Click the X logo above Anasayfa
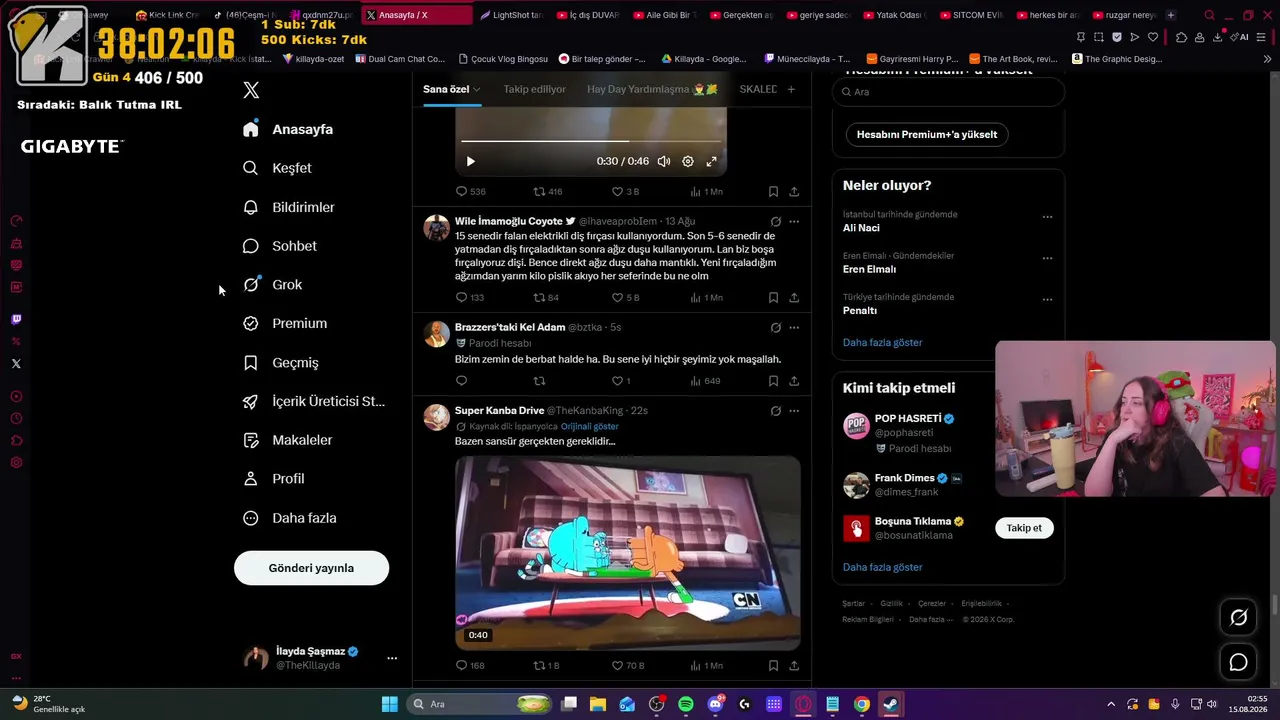 pos(251,90)
